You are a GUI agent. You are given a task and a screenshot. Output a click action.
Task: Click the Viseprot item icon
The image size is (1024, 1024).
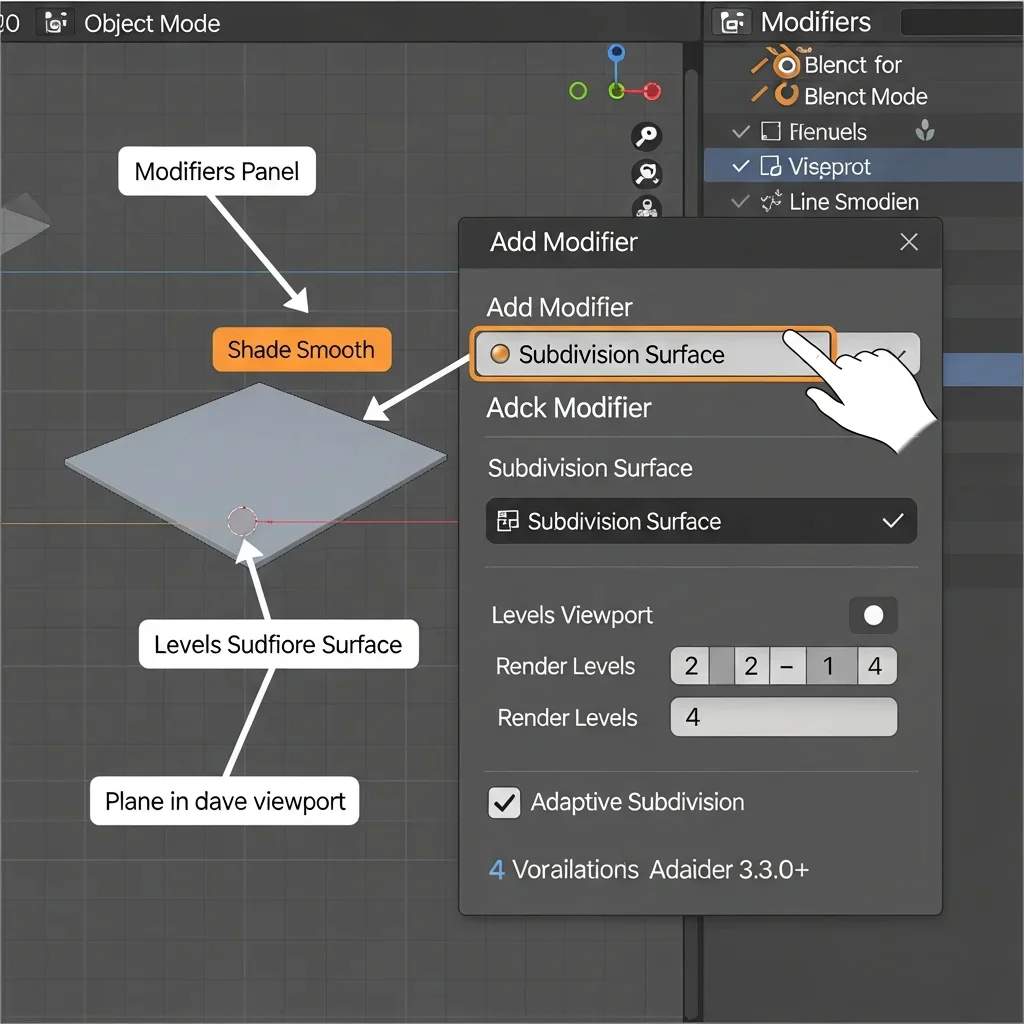[771, 167]
